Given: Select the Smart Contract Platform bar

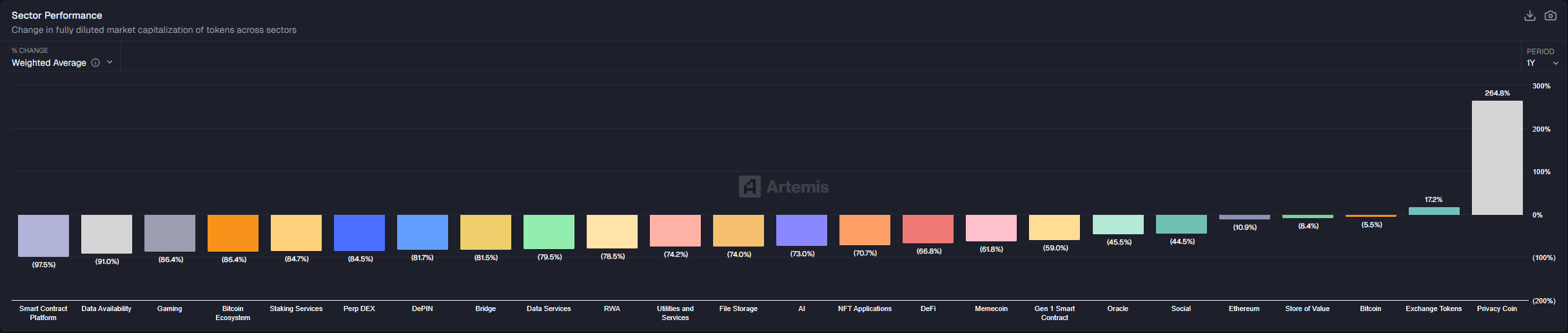Looking at the screenshot, I should click(43, 236).
